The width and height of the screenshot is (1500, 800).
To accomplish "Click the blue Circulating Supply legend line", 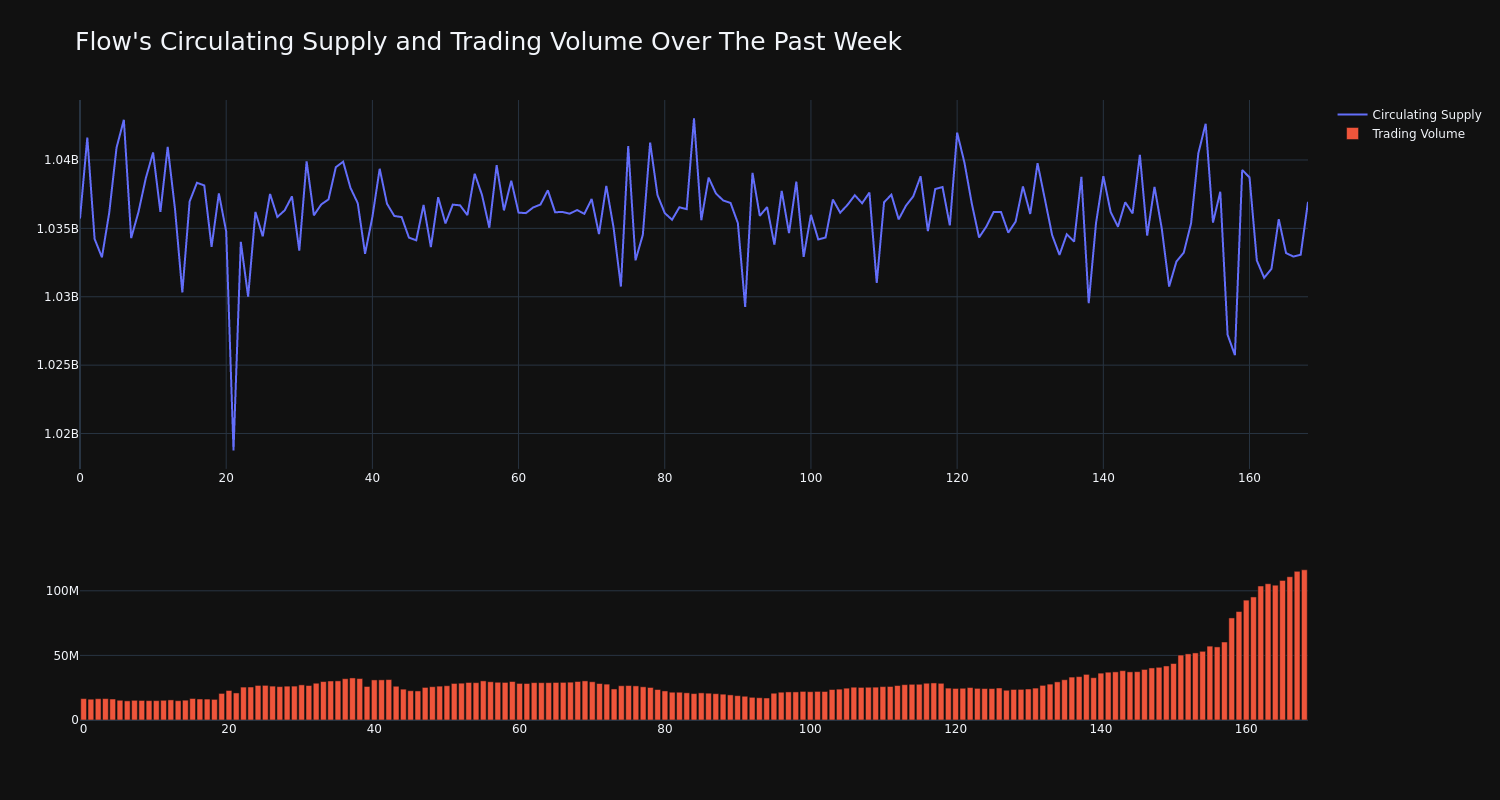I will tap(1352, 115).
